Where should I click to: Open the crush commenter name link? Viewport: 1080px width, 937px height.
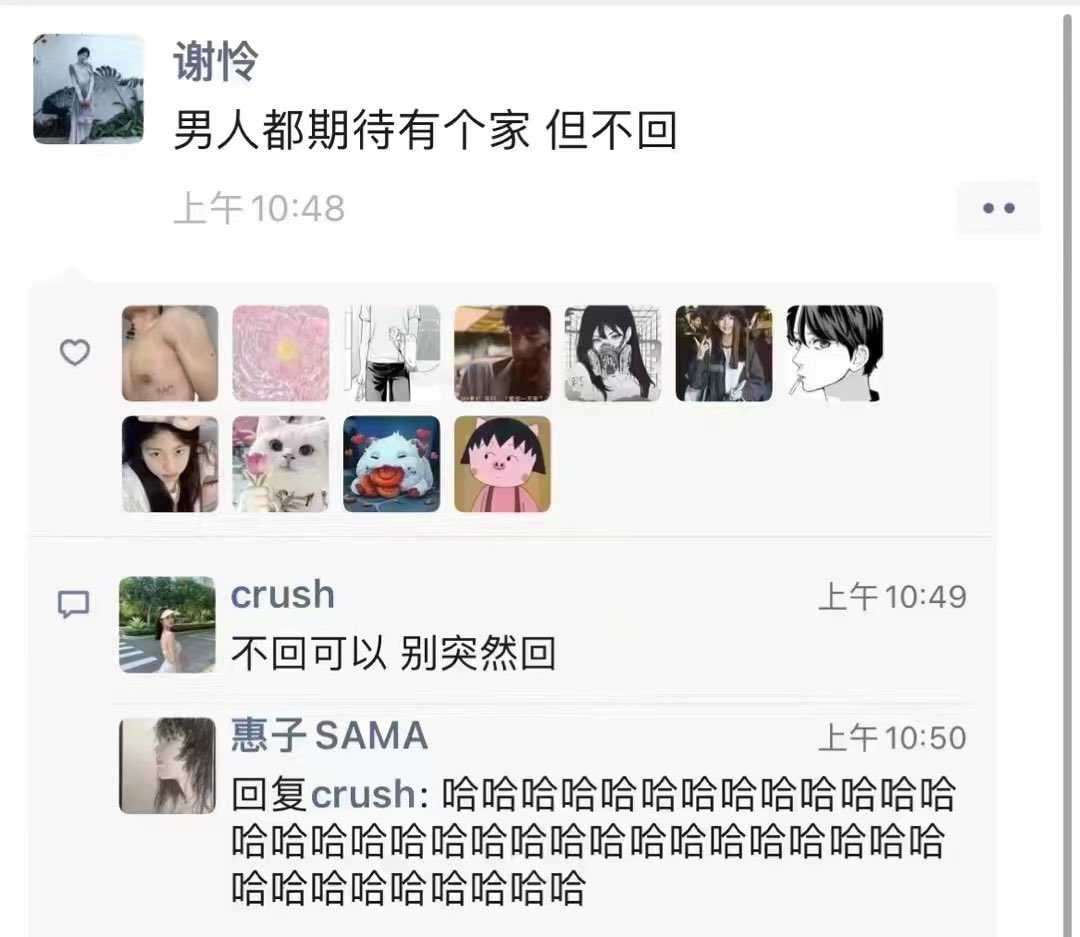(282, 595)
